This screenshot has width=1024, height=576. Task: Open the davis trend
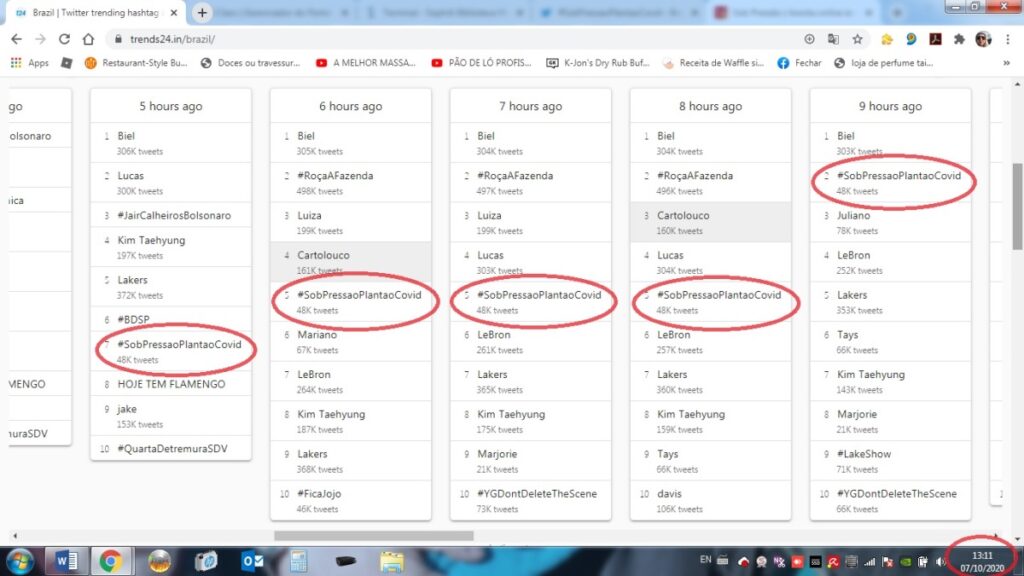[669, 494]
